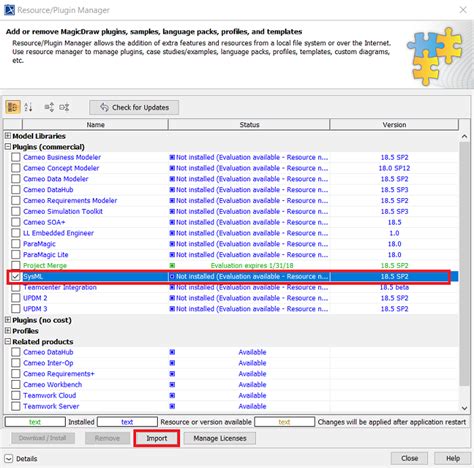Click the 18.0 SP12 version cell
The image size is (474, 468).
coord(394,168)
